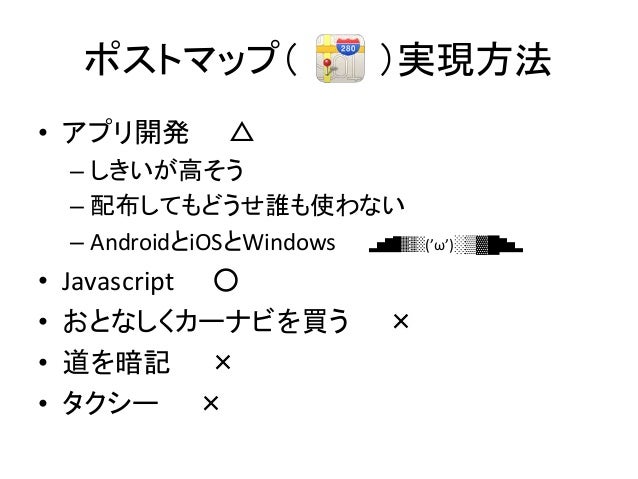The image size is (638, 479).
Task: Click the black stepped pattern left of emoticon
Action: [397, 244]
